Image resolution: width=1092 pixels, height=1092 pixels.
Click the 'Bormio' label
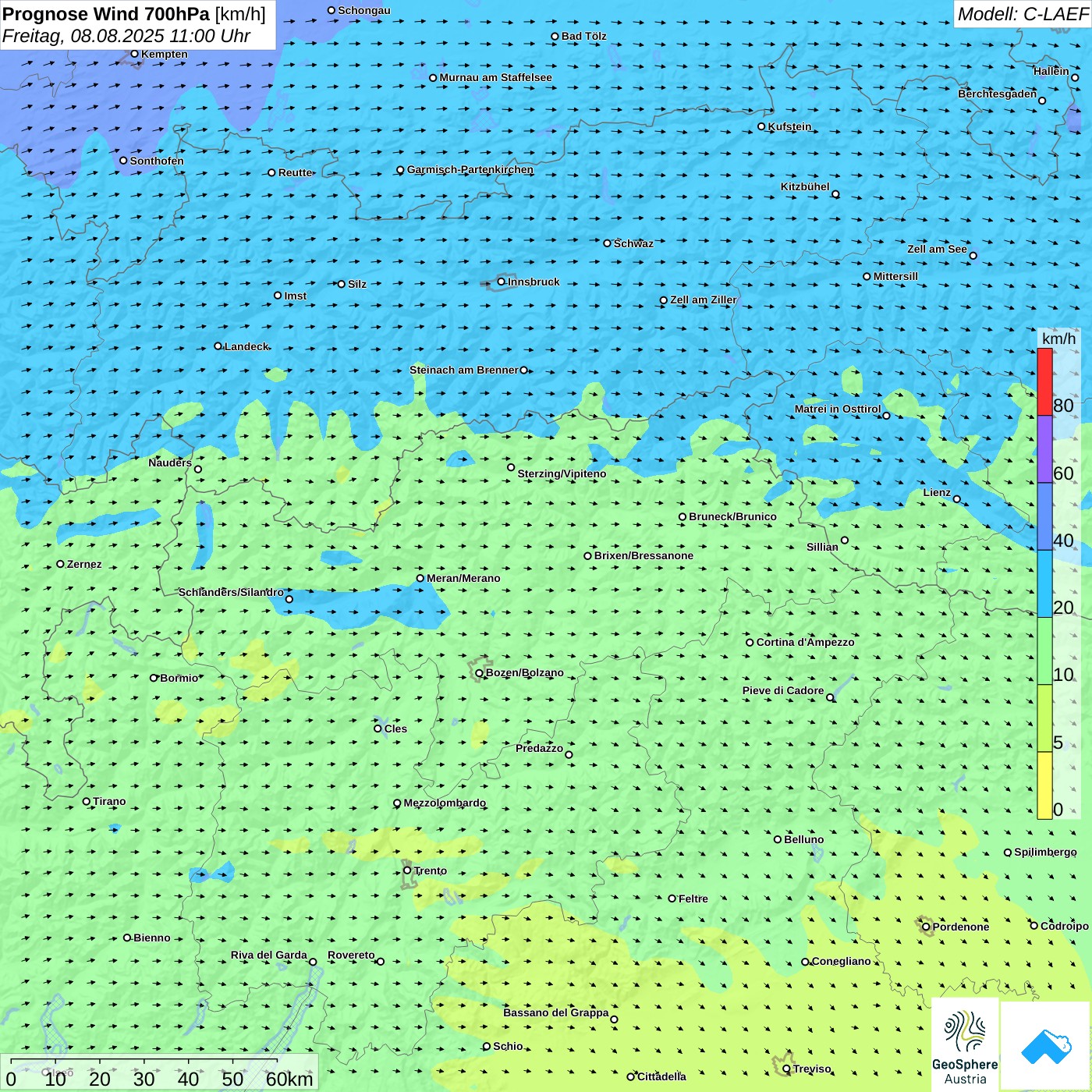pyautogui.click(x=179, y=678)
